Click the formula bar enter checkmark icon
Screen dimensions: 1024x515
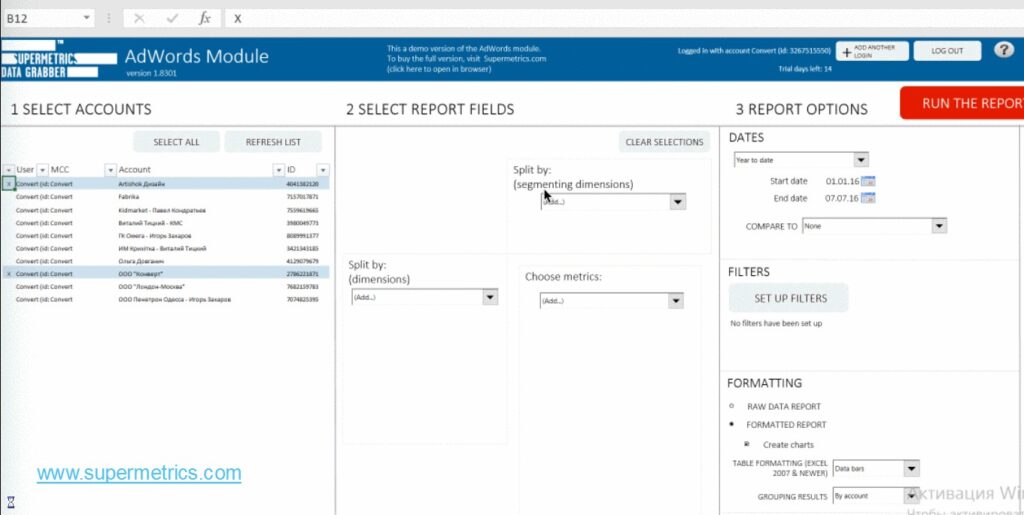point(172,18)
